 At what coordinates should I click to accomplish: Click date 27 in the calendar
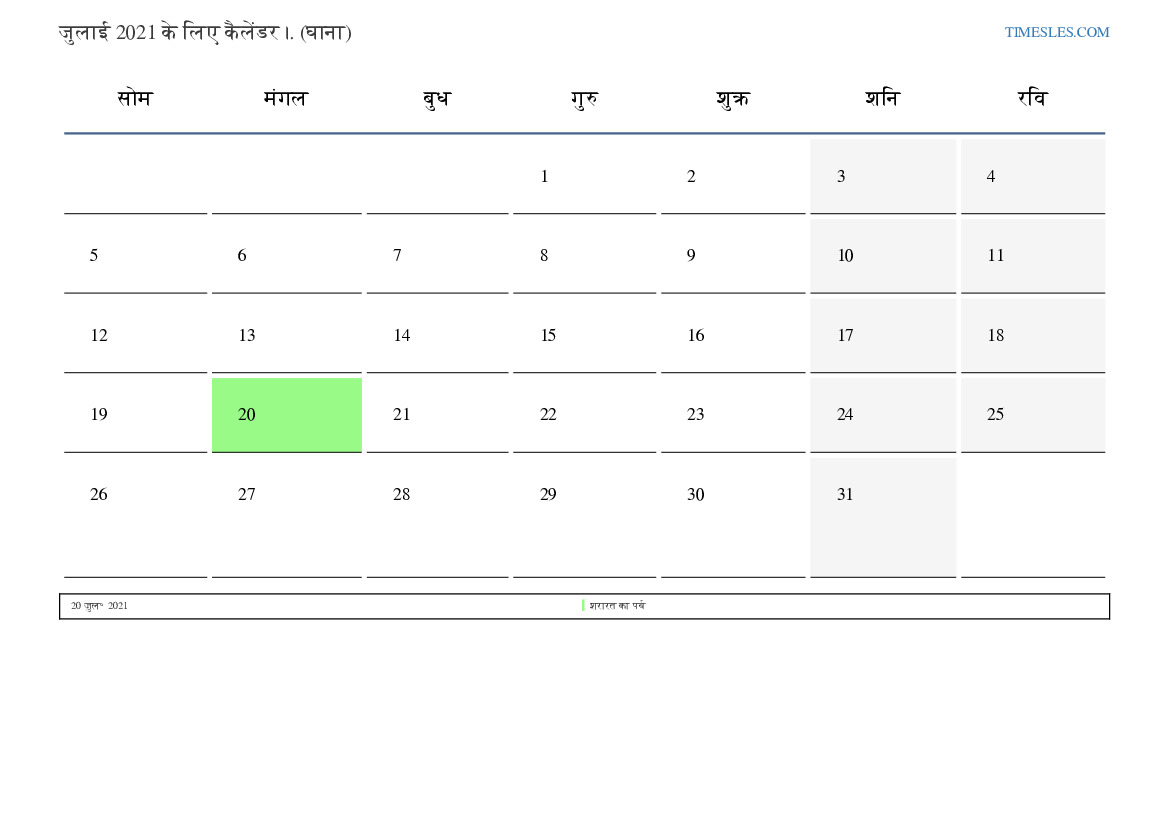[x=287, y=518]
